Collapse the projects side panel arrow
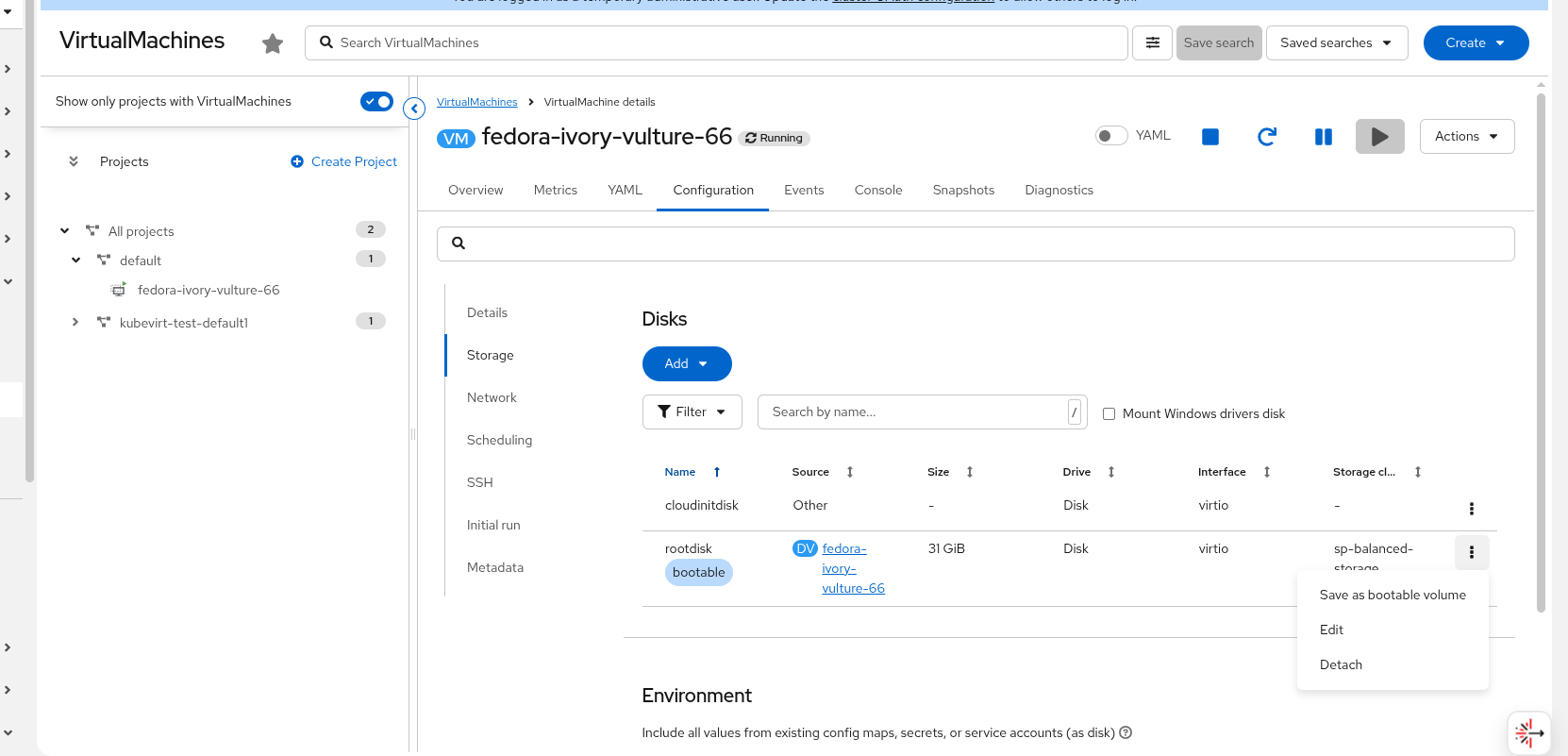 point(414,109)
